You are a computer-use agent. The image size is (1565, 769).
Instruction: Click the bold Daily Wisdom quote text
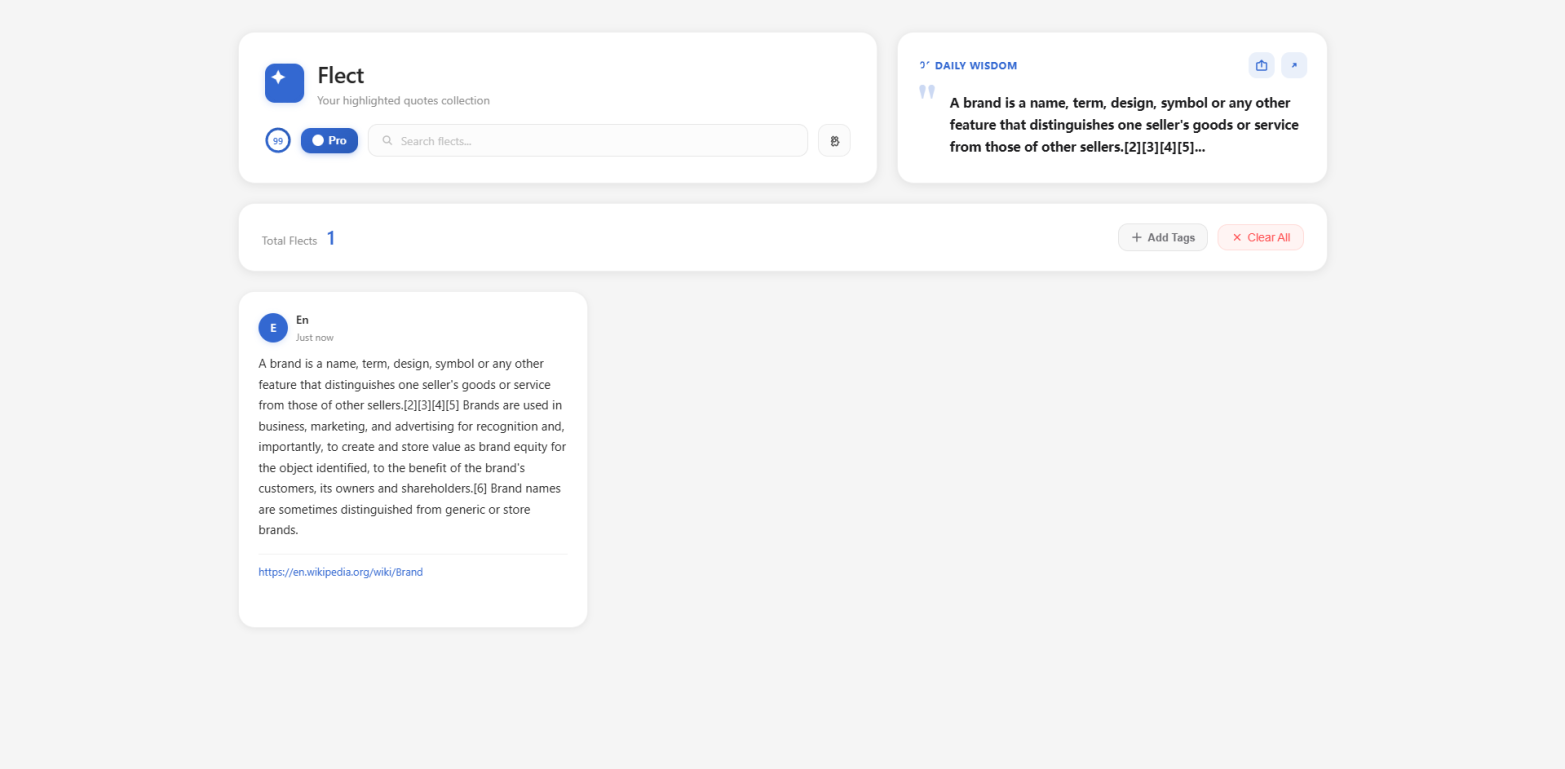(1123, 125)
